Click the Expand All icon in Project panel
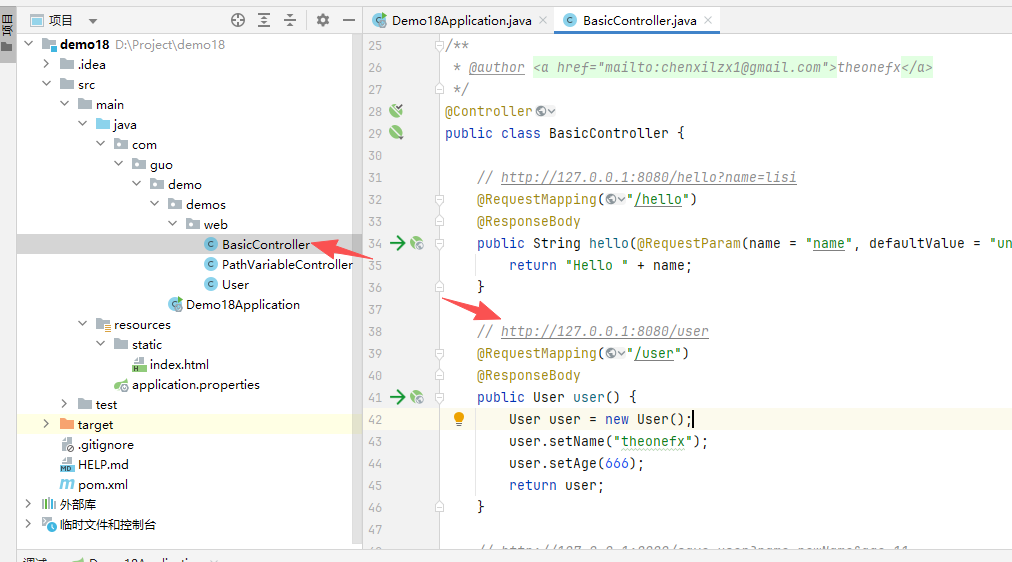 pyautogui.click(x=264, y=20)
